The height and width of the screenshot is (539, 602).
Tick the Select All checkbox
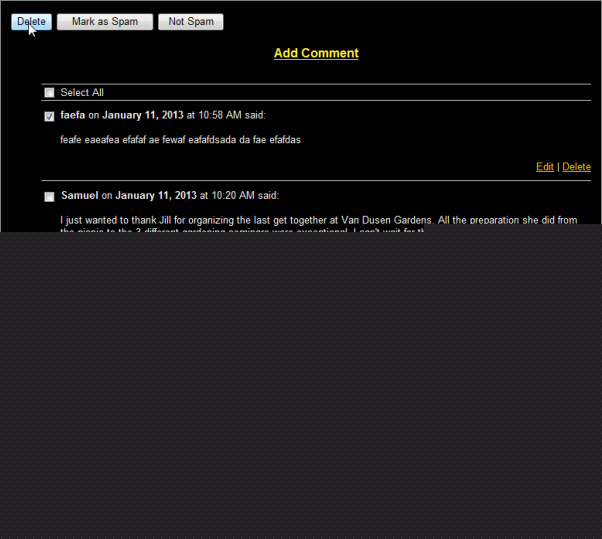pos(49,93)
